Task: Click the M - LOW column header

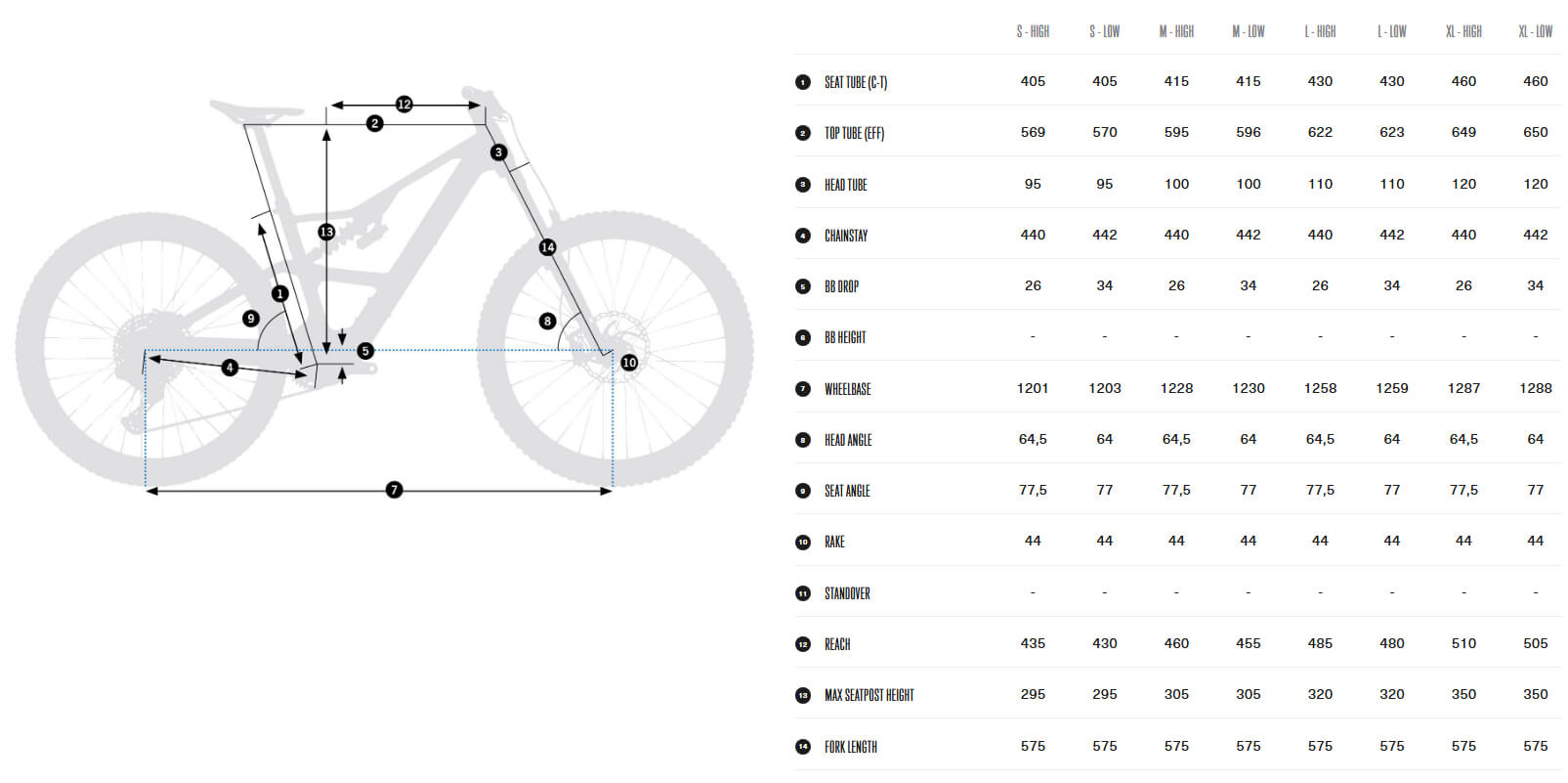Action: 1249,31
